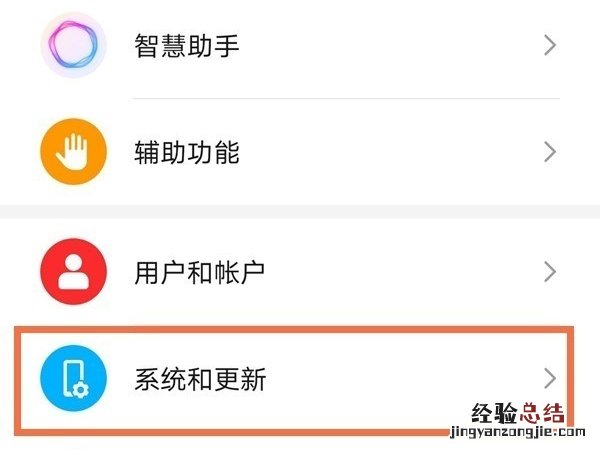The image size is (600, 450).
Task: Tap the orange hand icon for 辅助功能
Action: (73, 153)
